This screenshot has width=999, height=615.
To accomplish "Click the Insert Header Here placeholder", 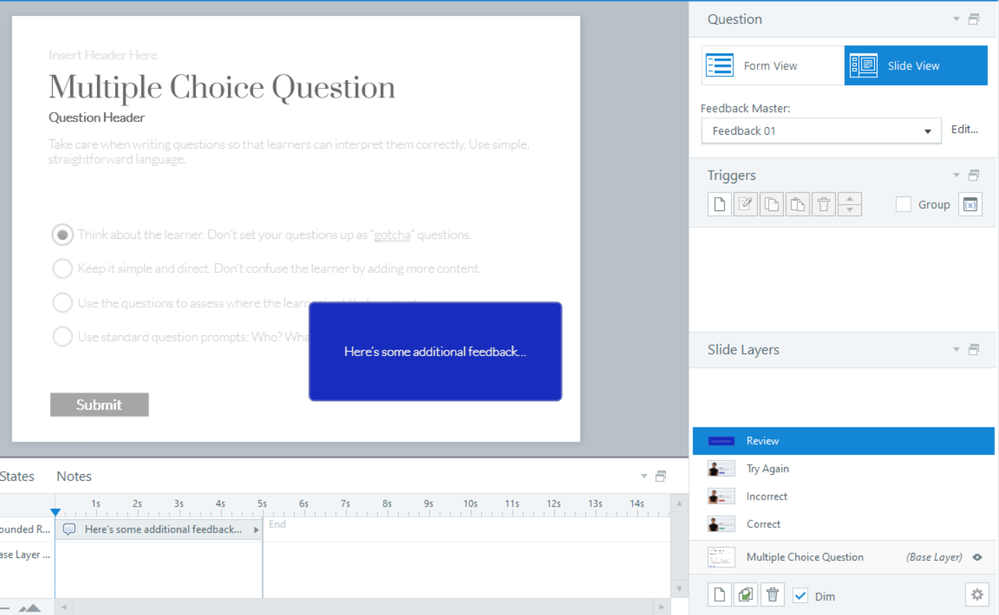I will click(x=103, y=55).
